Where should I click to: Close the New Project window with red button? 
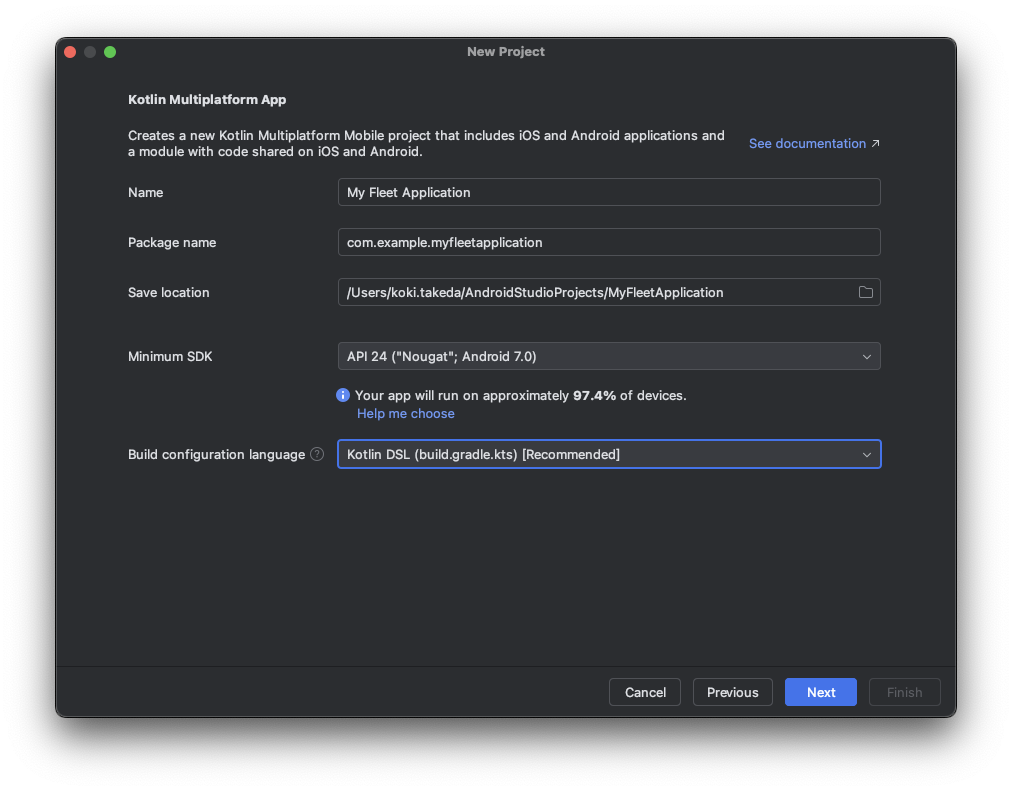[70, 52]
